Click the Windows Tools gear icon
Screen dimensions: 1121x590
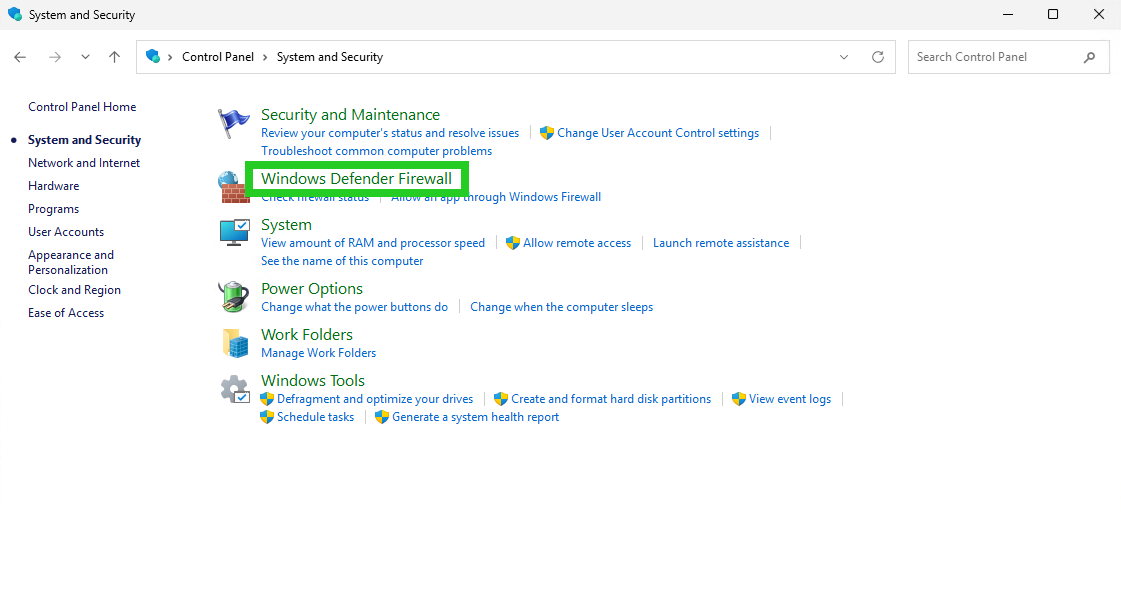pos(233,388)
